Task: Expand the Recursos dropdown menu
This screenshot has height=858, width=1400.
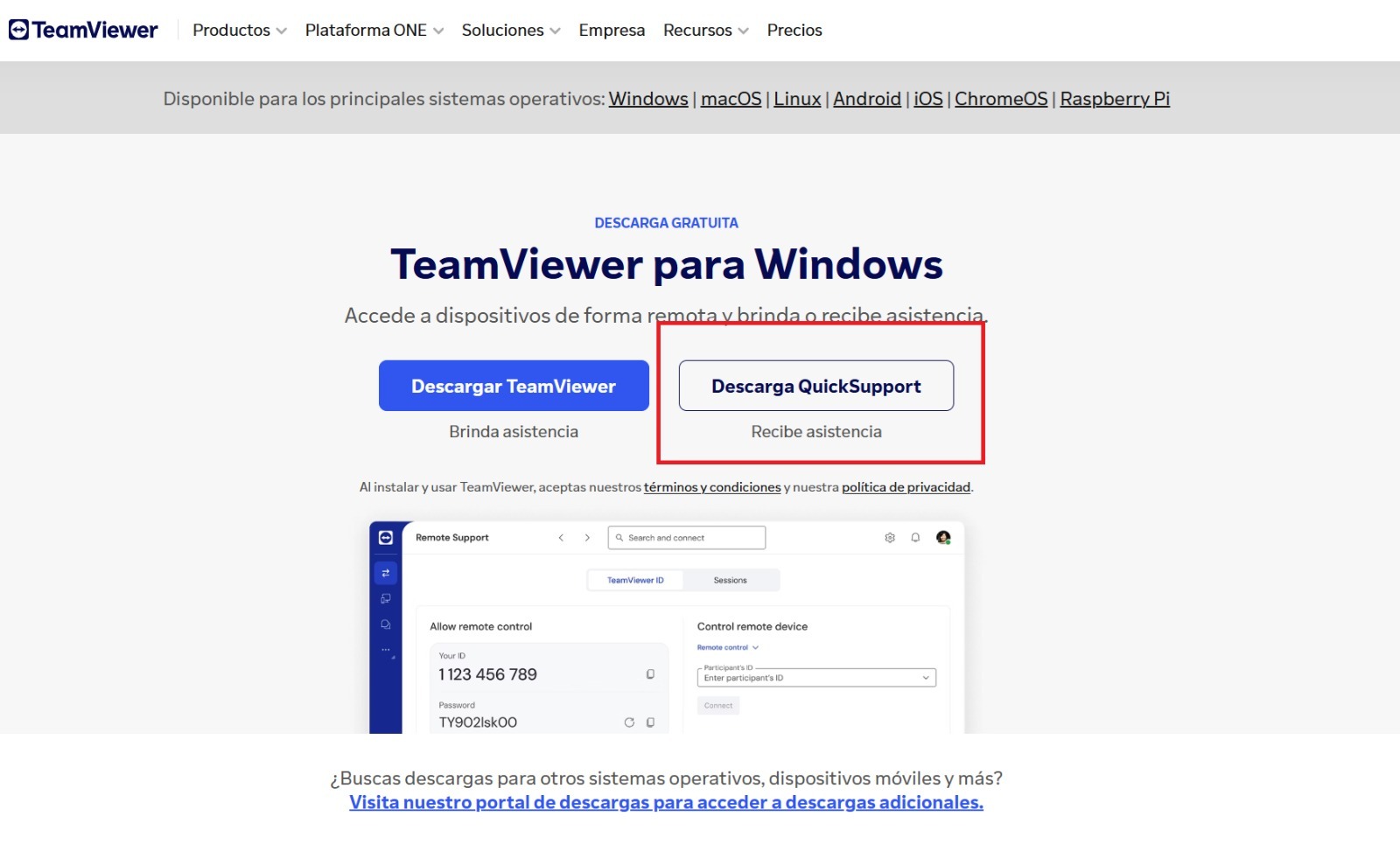Action: (x=706, y=30)
